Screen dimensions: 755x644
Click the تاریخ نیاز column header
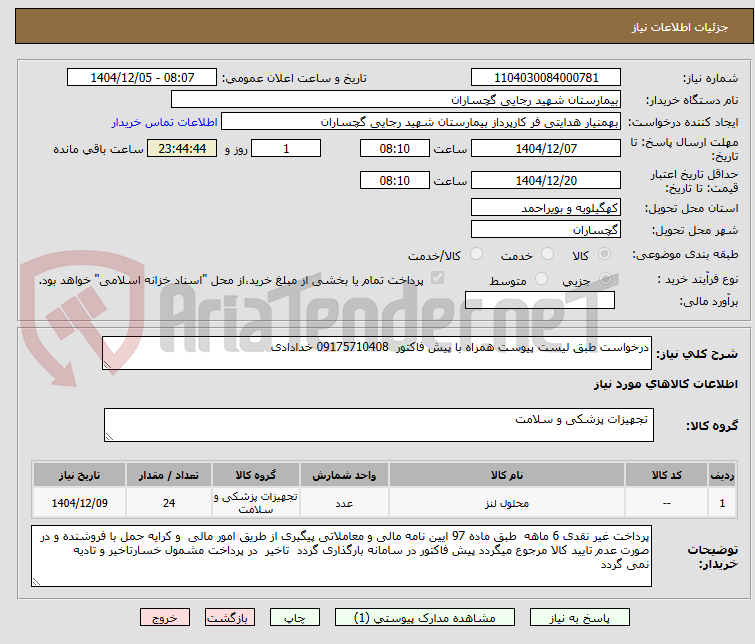pos(79,475)
